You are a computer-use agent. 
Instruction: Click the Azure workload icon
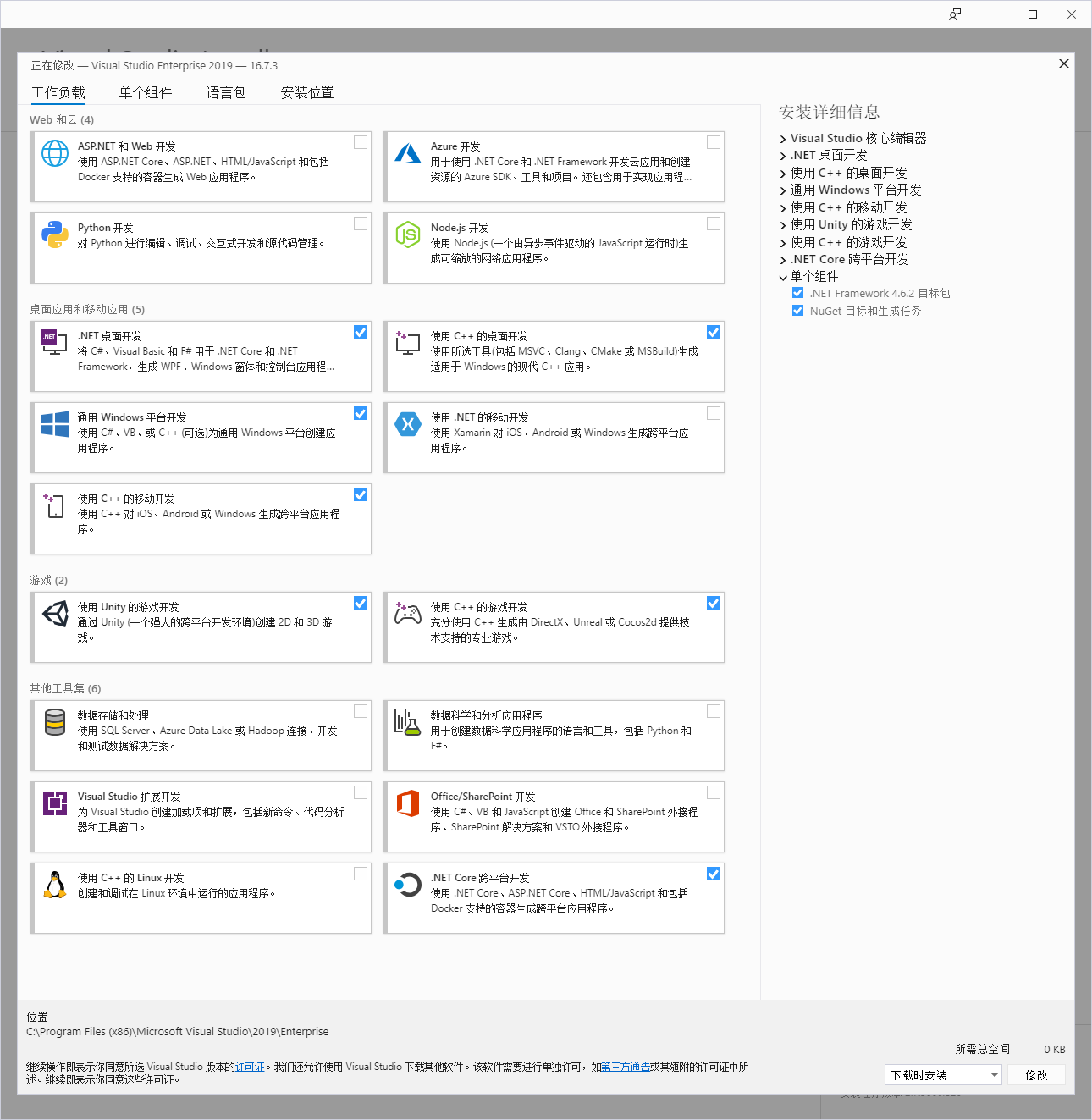[x=408, y=153]
